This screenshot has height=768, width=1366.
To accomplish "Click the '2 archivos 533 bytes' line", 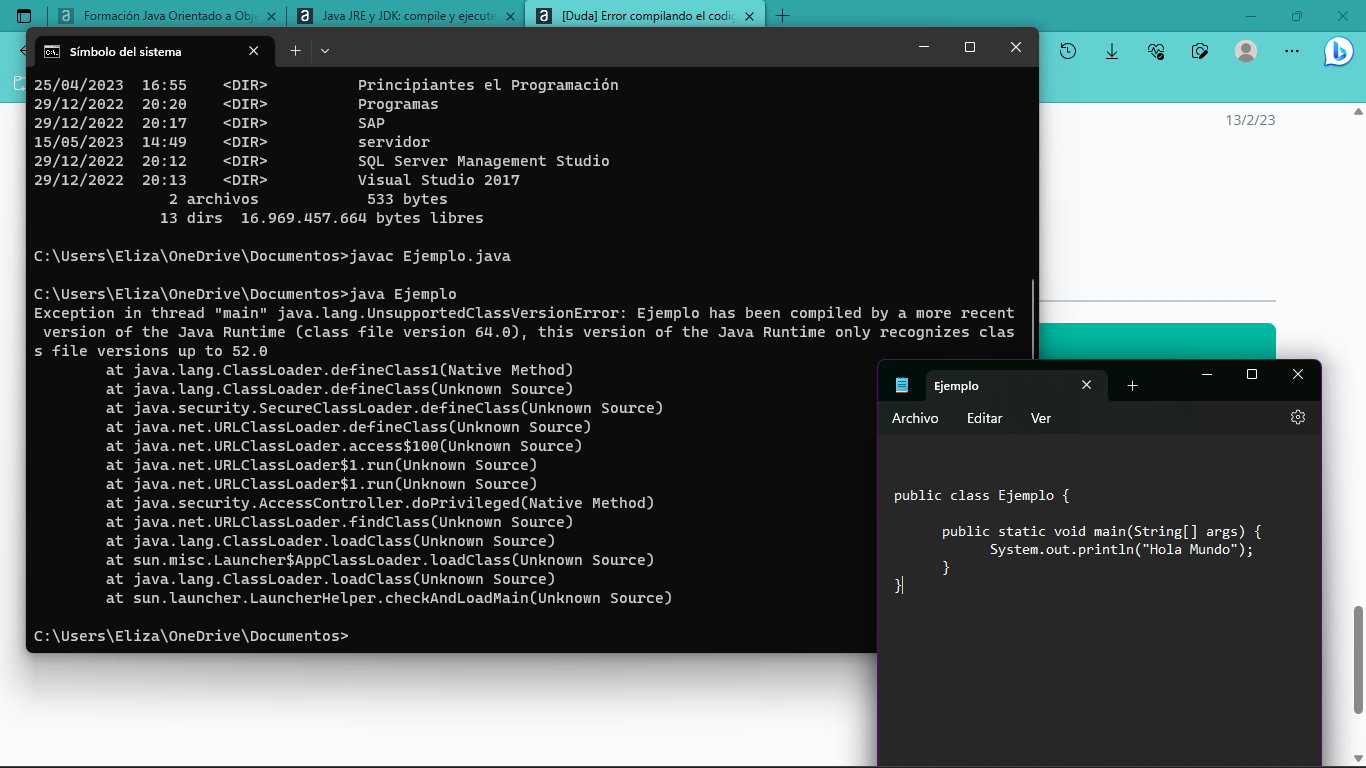I will (309, 199).
